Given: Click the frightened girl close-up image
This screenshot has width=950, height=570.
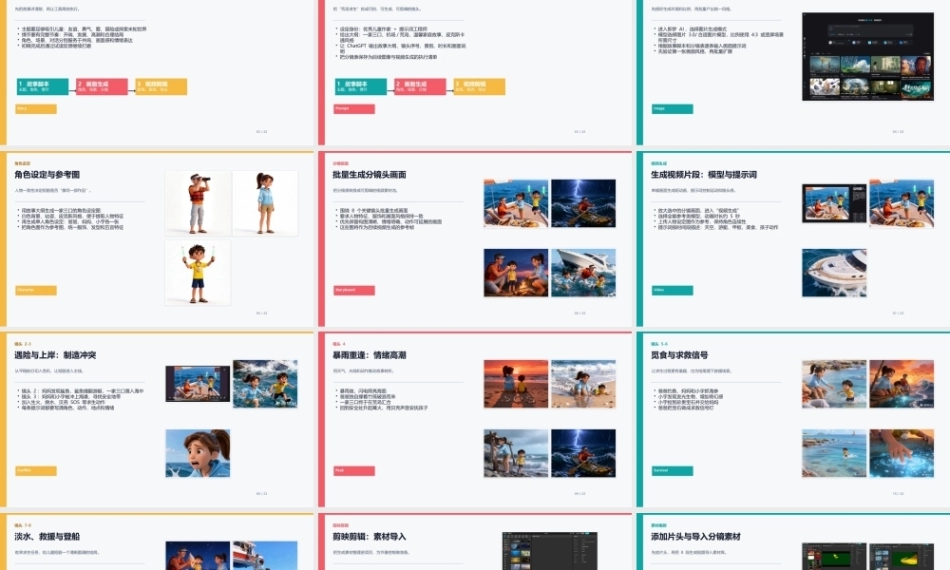Looking at the screenshot, I should [198, 453].
